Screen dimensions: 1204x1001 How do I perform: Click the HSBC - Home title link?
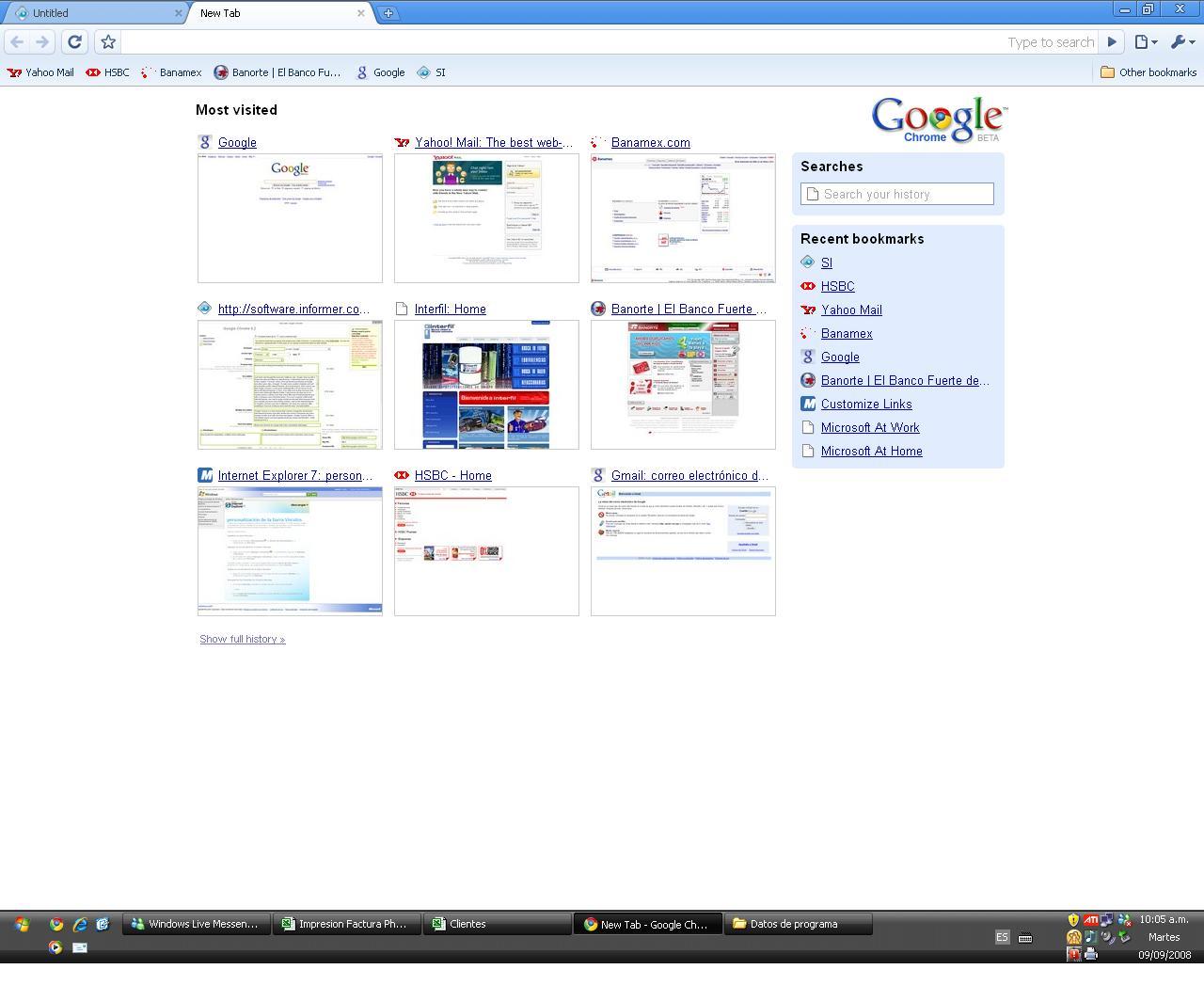pos(452,476)
